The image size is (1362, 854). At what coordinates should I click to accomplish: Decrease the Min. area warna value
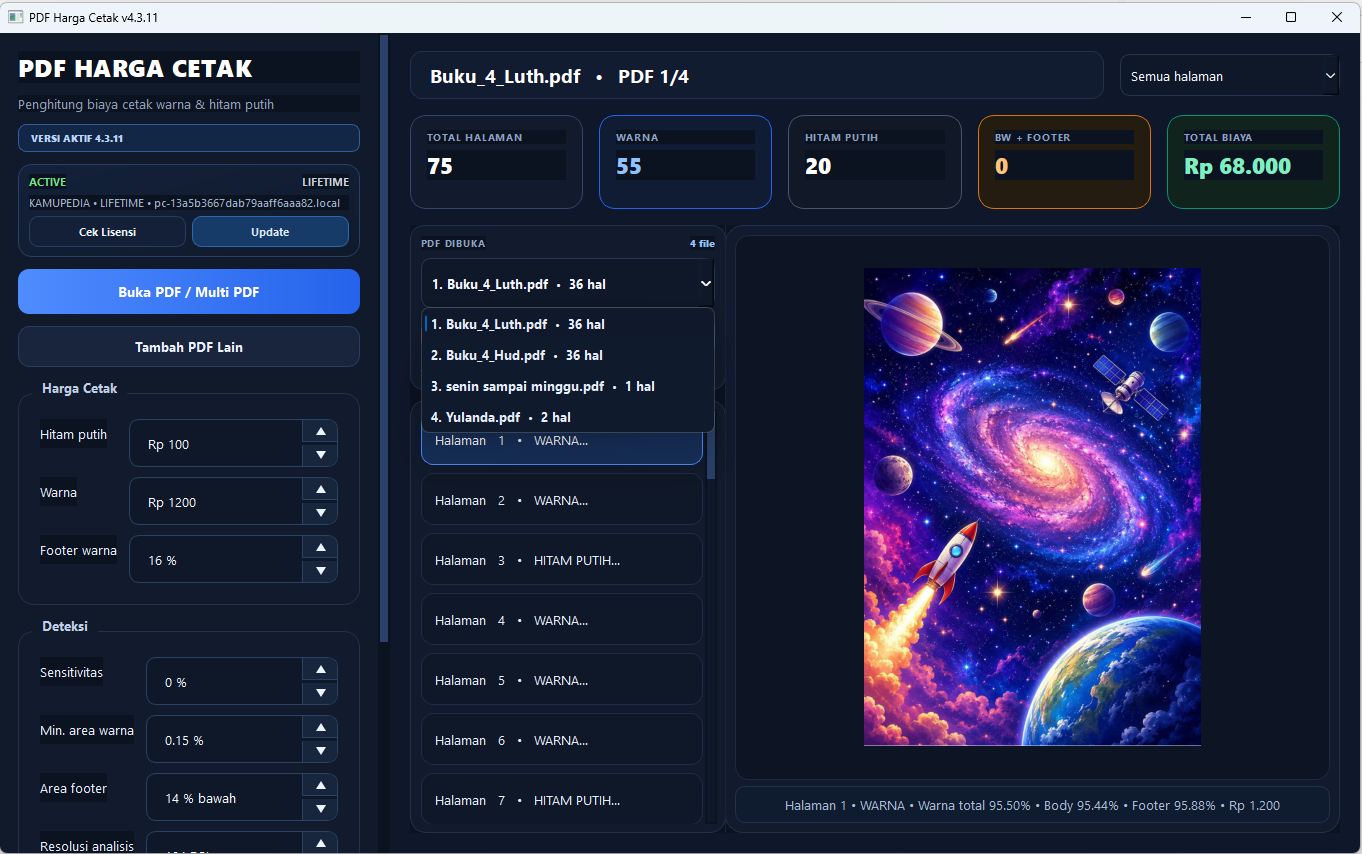320,751
